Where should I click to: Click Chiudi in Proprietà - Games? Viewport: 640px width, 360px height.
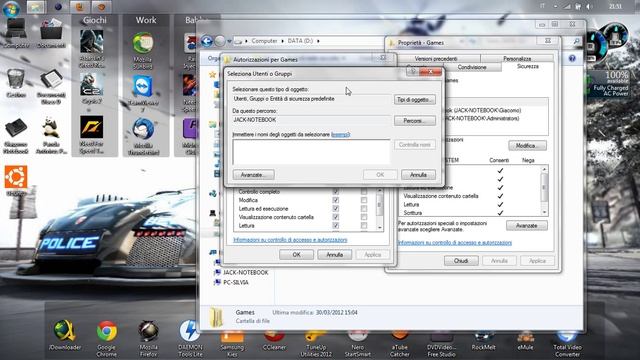[x=461, y=260]
